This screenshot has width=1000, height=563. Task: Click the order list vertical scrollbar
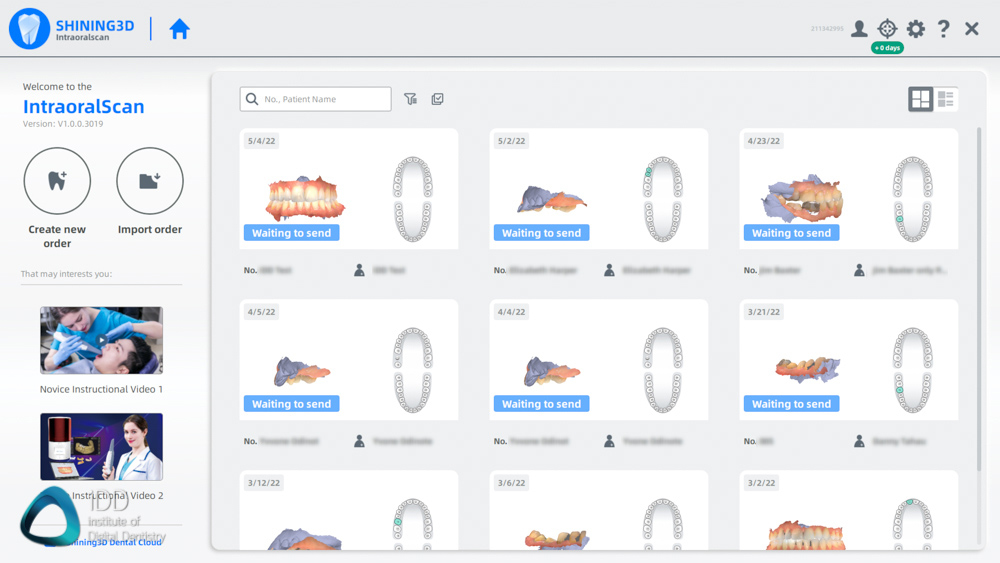pos(979,300)
